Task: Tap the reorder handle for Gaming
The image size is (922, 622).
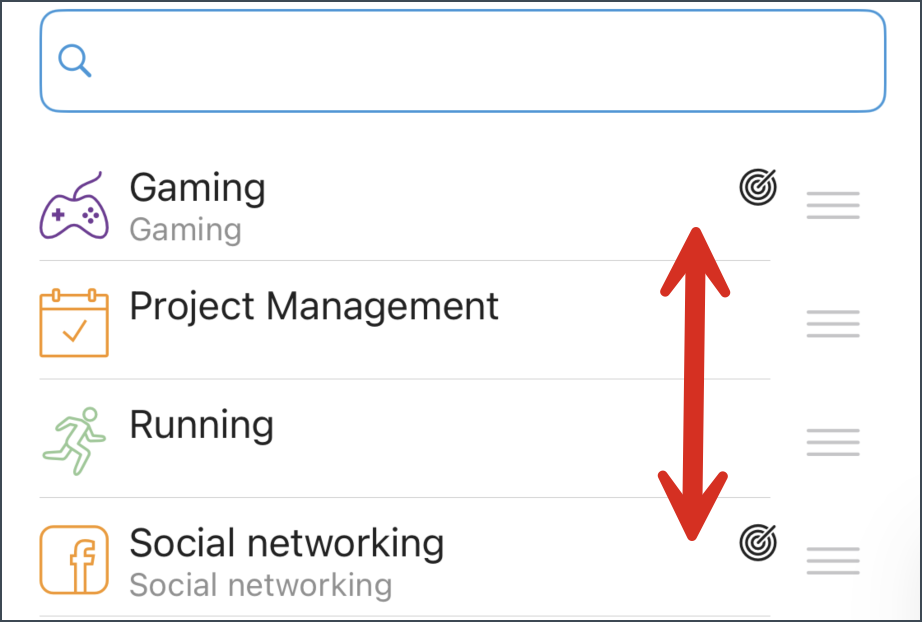Action: 833,205
